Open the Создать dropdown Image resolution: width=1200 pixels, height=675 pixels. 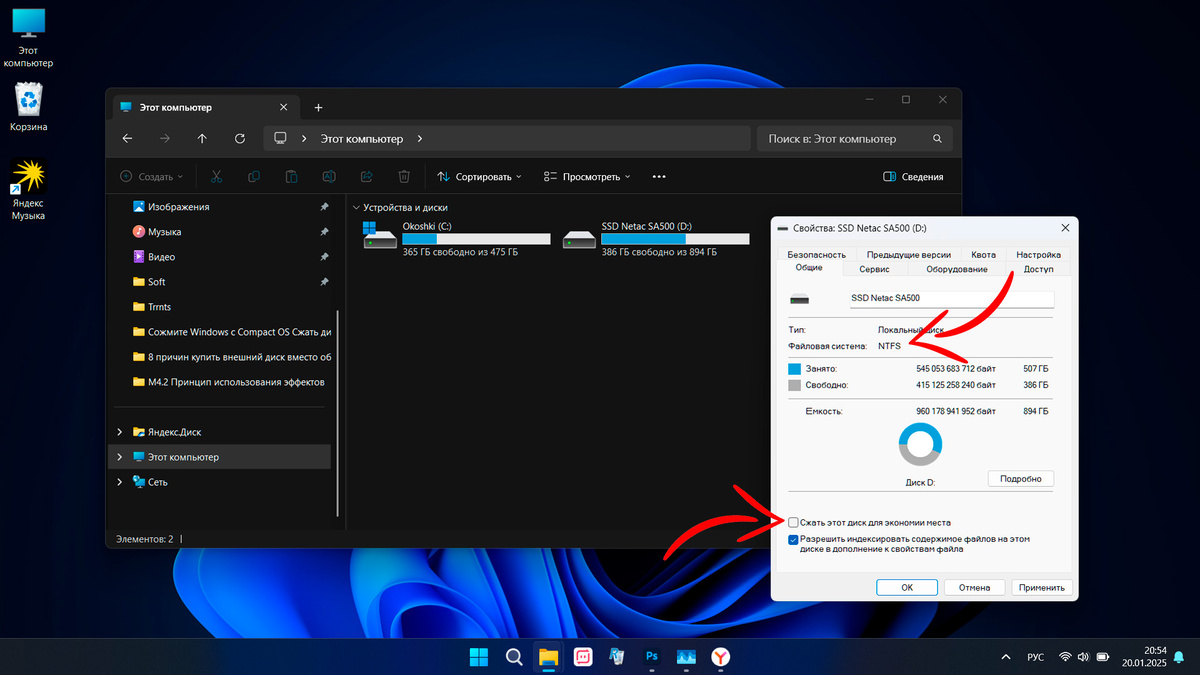coord(152,176)
